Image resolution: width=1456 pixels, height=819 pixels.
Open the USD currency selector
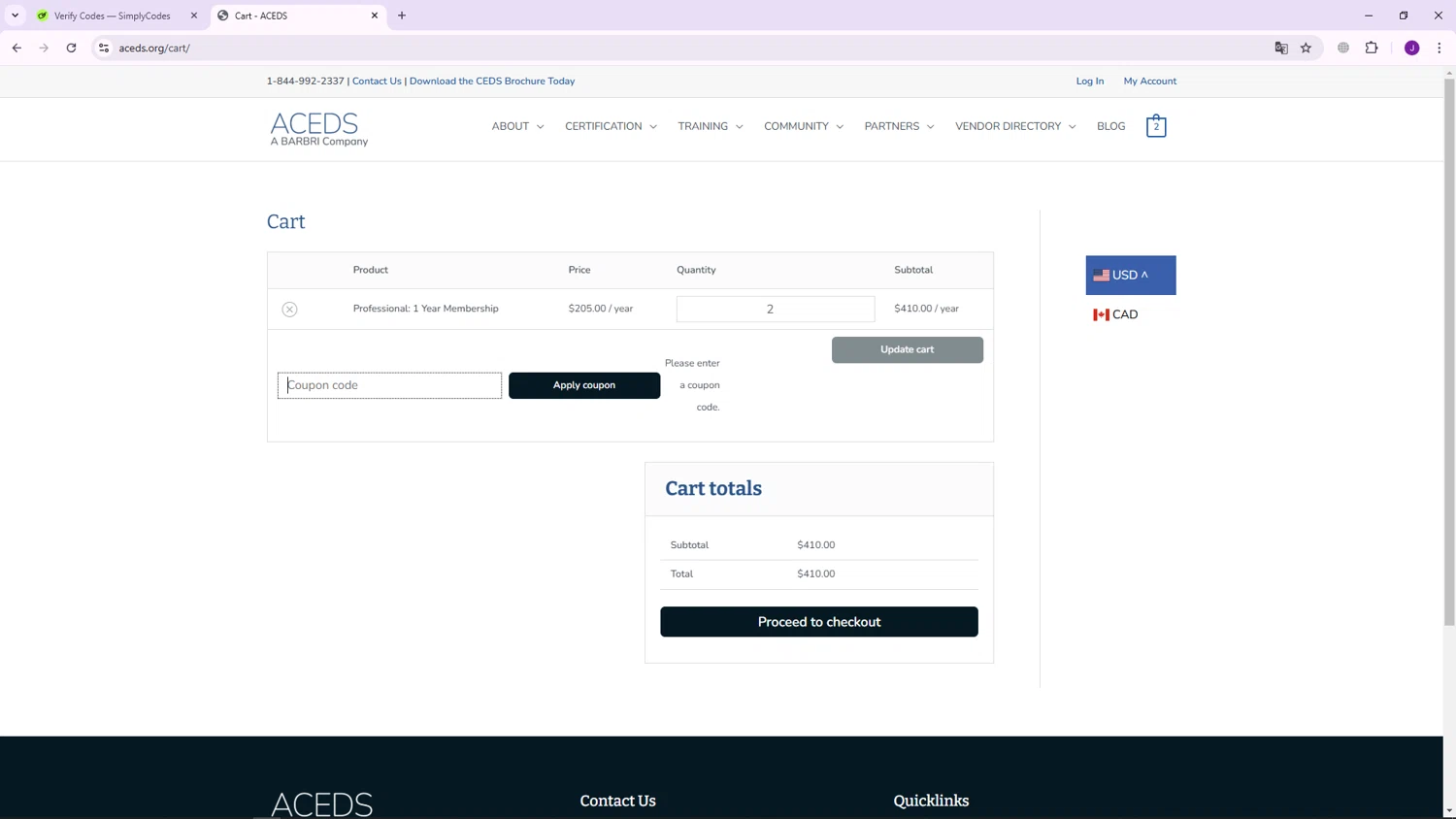pos(1131,276)
